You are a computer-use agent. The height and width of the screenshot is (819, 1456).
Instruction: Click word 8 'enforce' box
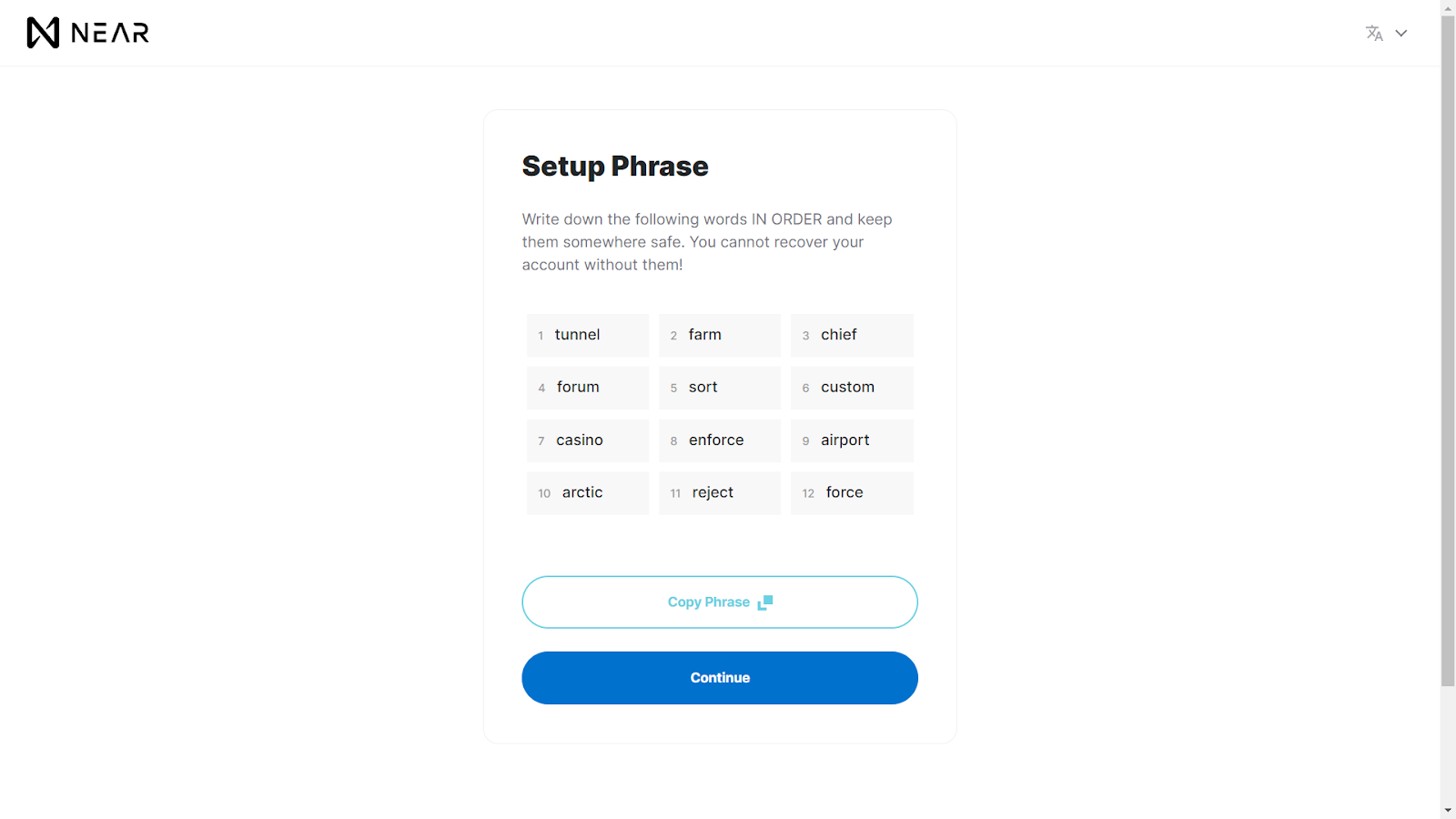tap(720, 440)
